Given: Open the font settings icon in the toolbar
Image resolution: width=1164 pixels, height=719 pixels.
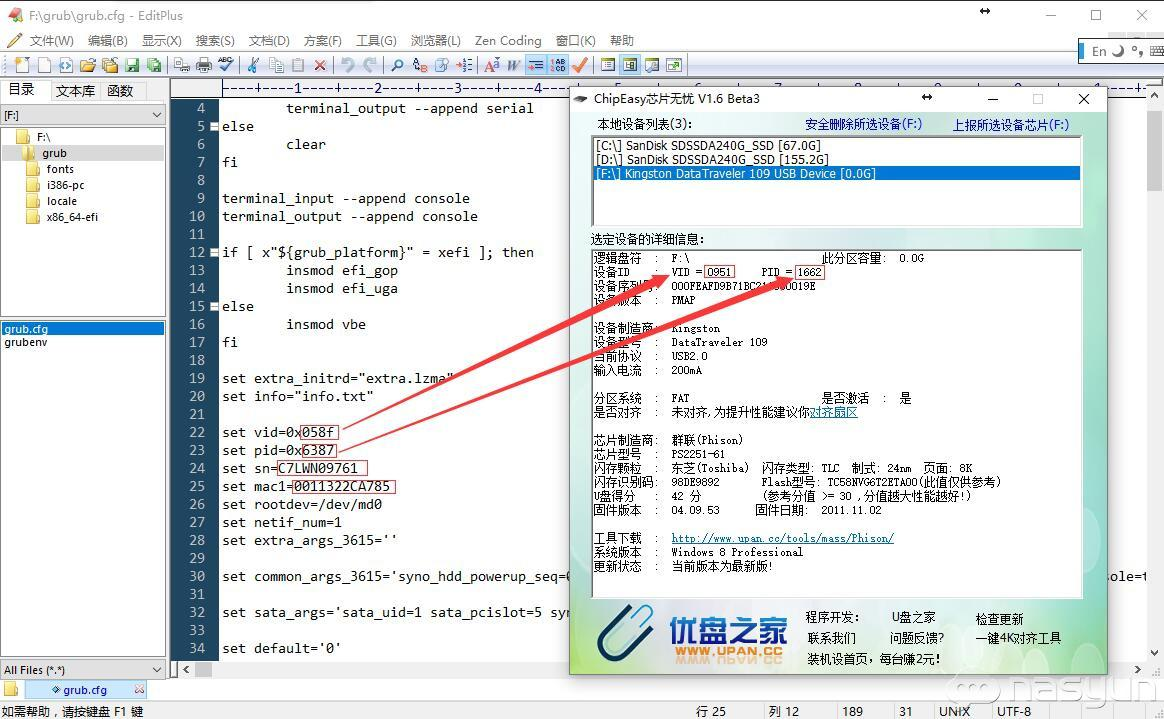Looking at the screenshot, I should pyautogui.click(x=491, y=65).
